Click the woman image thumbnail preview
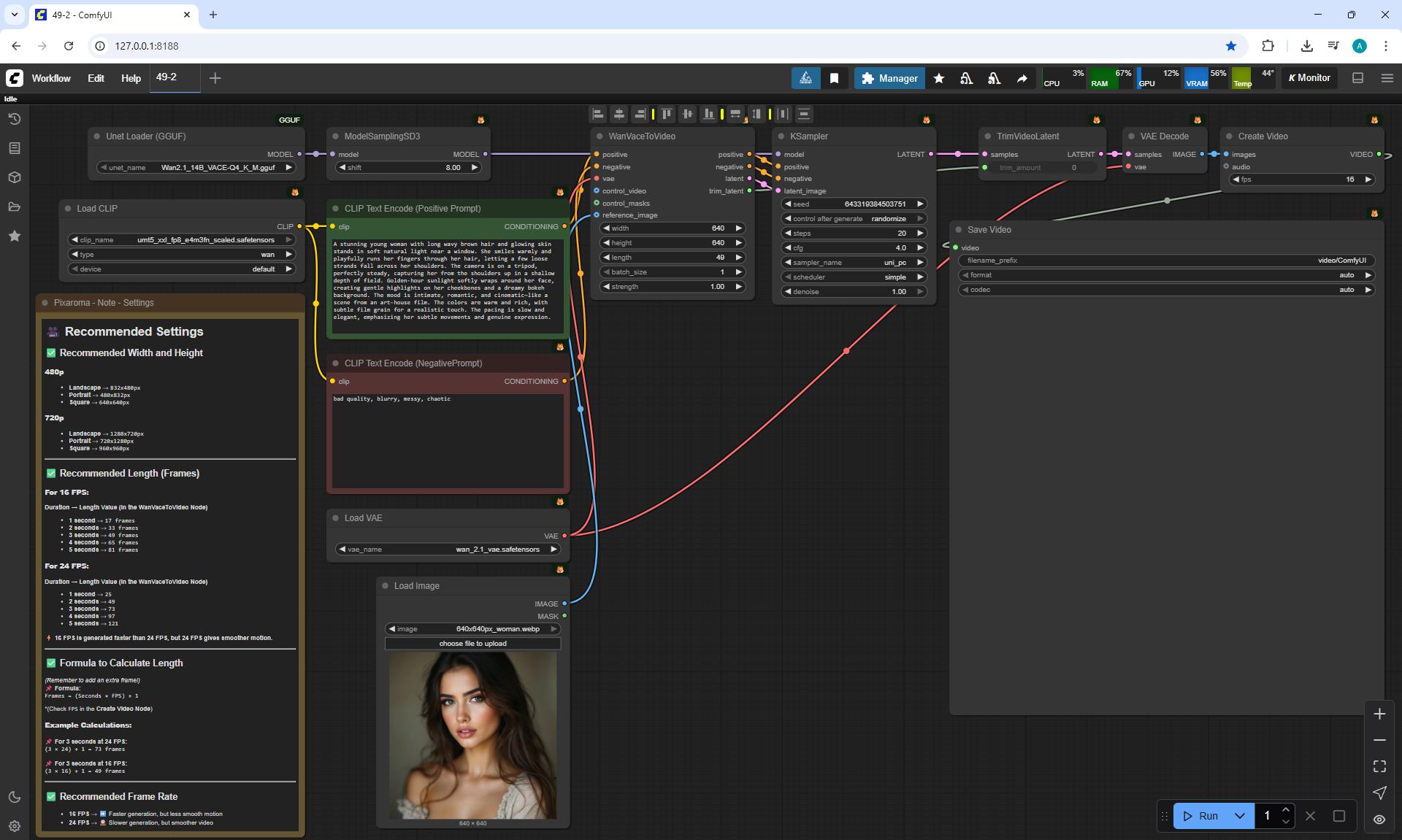This screenshot has height=840, width=1402. tap(472, 734)
